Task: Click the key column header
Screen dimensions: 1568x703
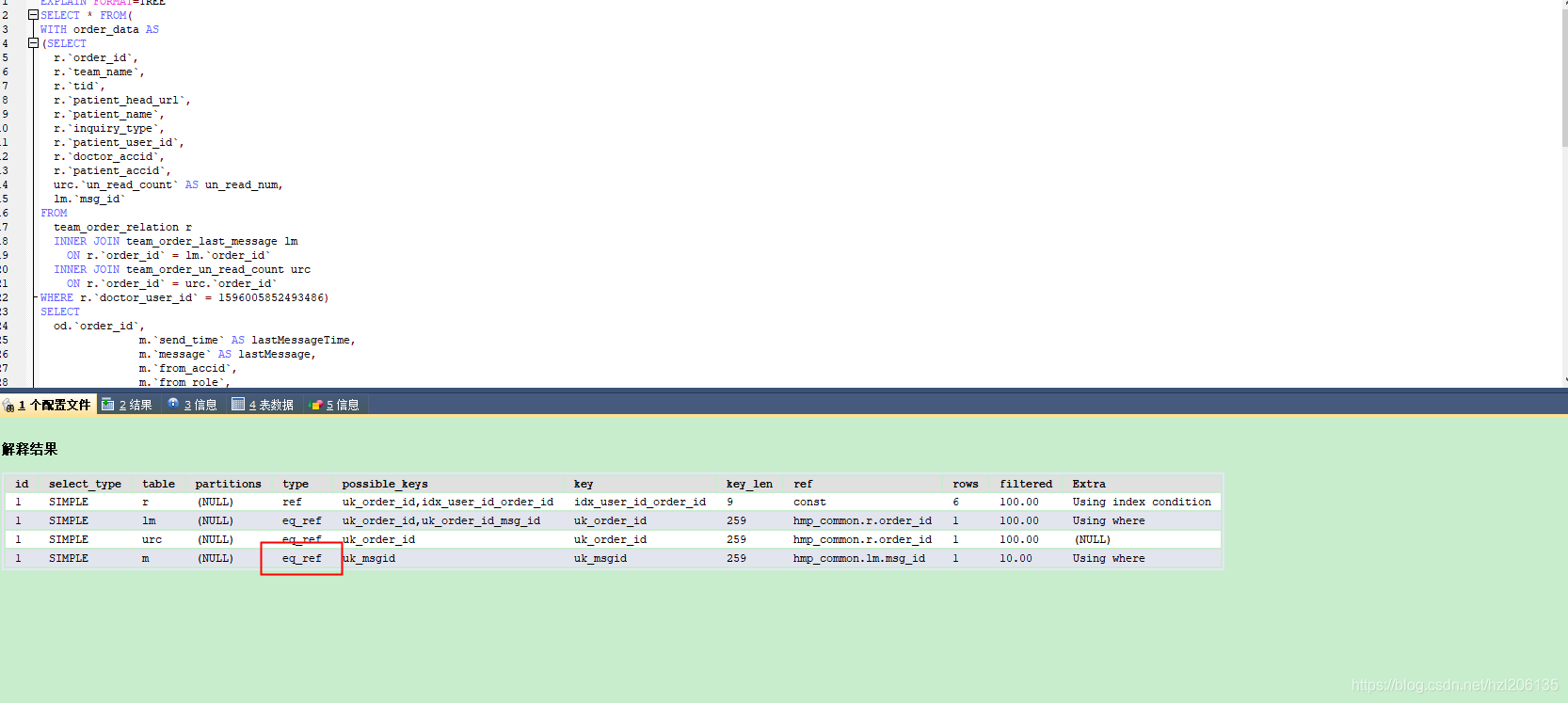Action: (x=584, y=484)
